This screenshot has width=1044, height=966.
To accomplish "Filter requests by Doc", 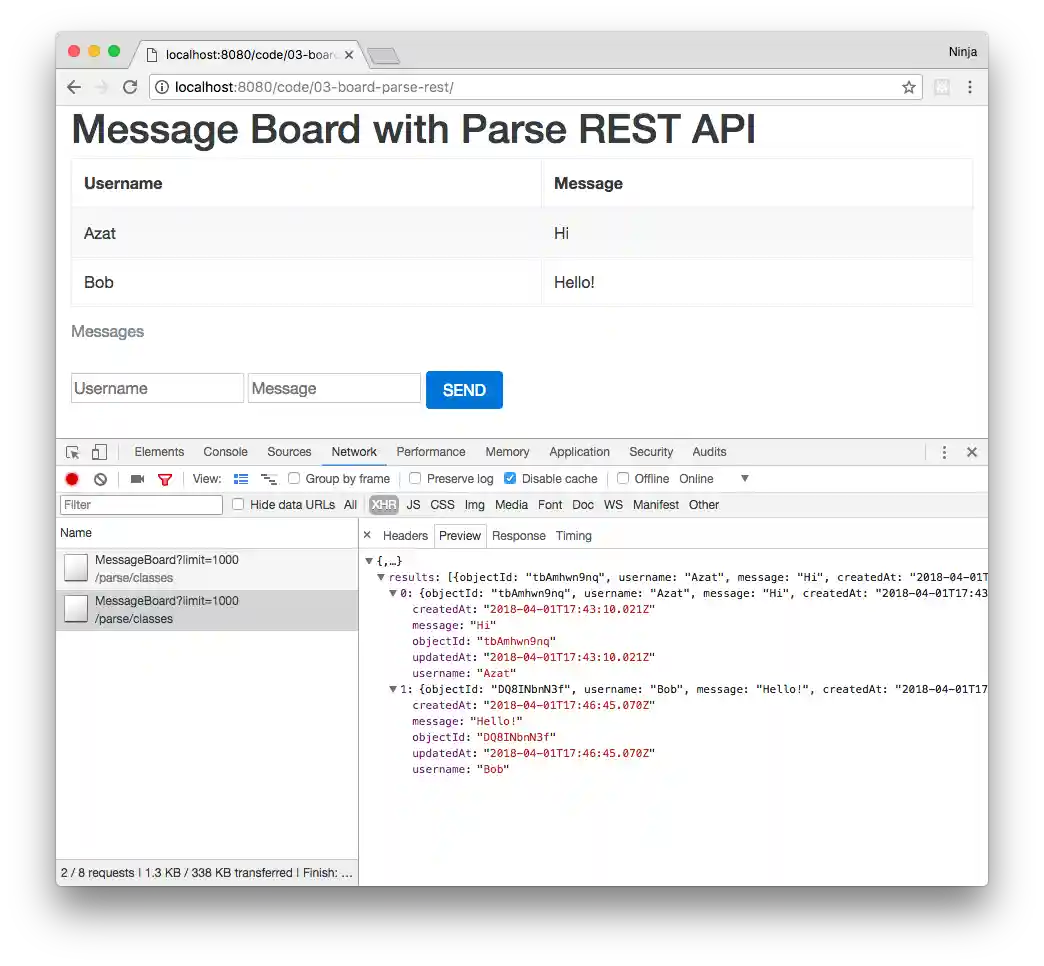I will [x=583, y=505].
